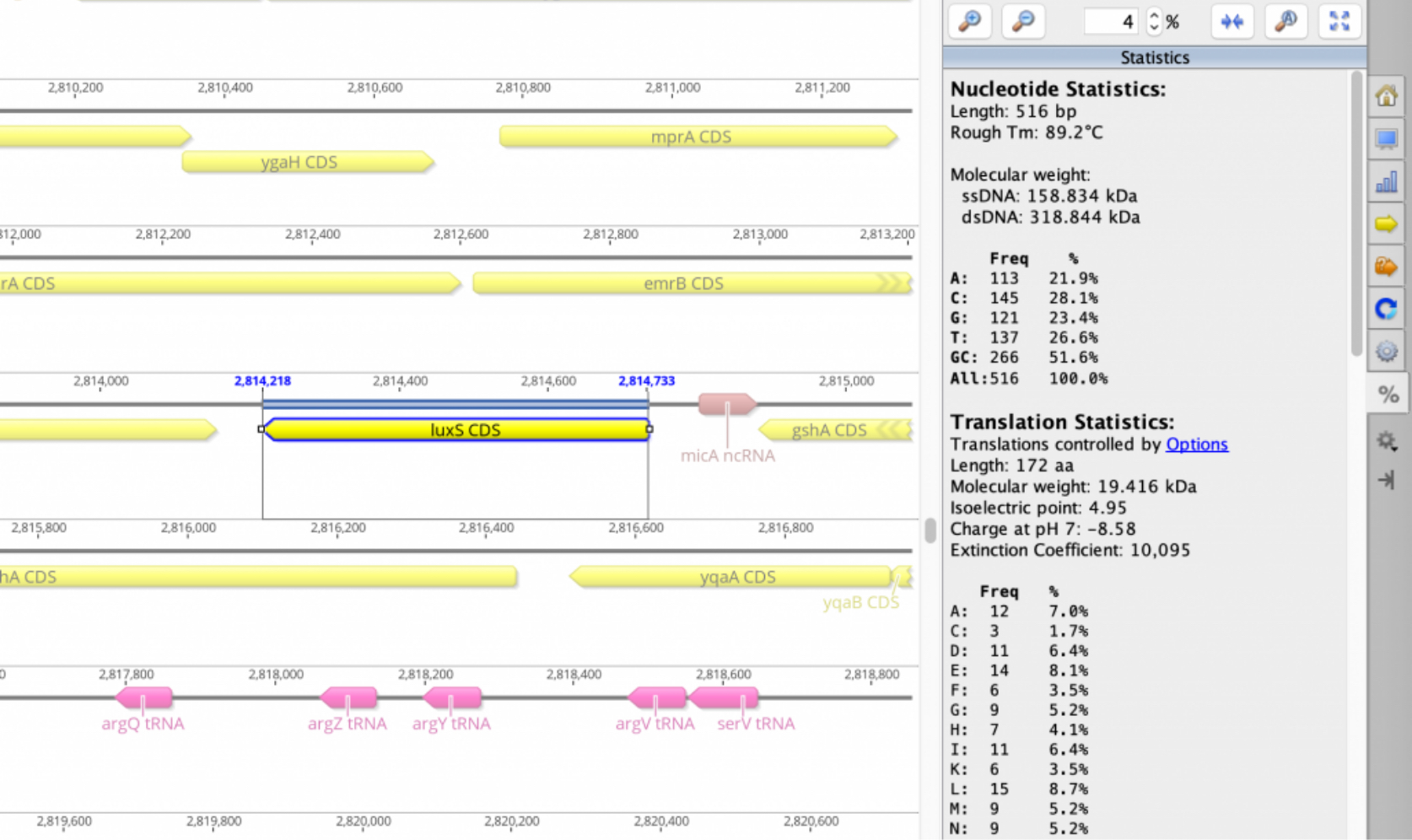Select the micA ncRNA annotation arrow
Image resolution: width=1412 pixels, height=840 pixels.
[727, 405]
